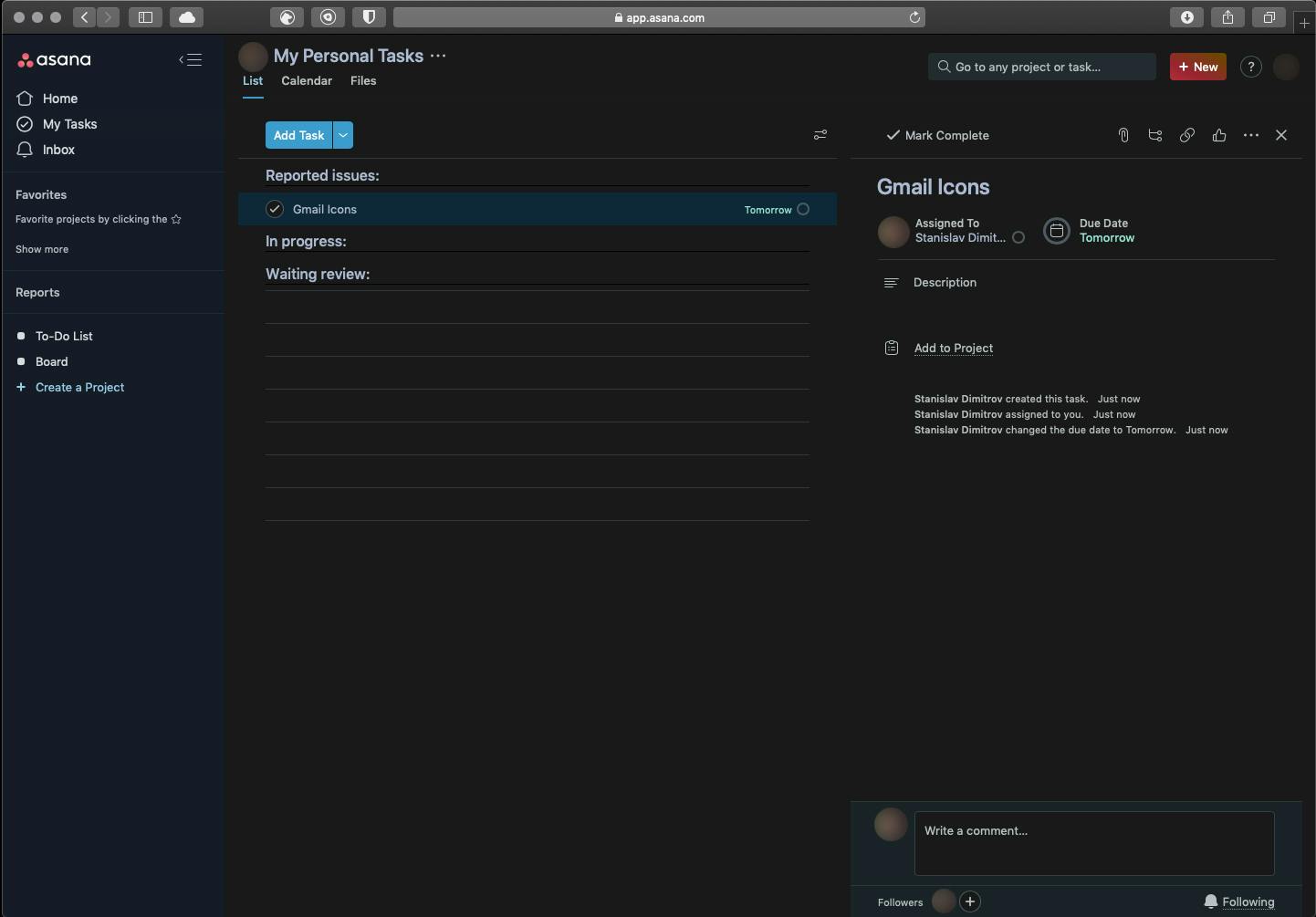This screenshot has height=917, width=1316.
Task: Select the Reported issues section header
Action: tap(322, 175)
